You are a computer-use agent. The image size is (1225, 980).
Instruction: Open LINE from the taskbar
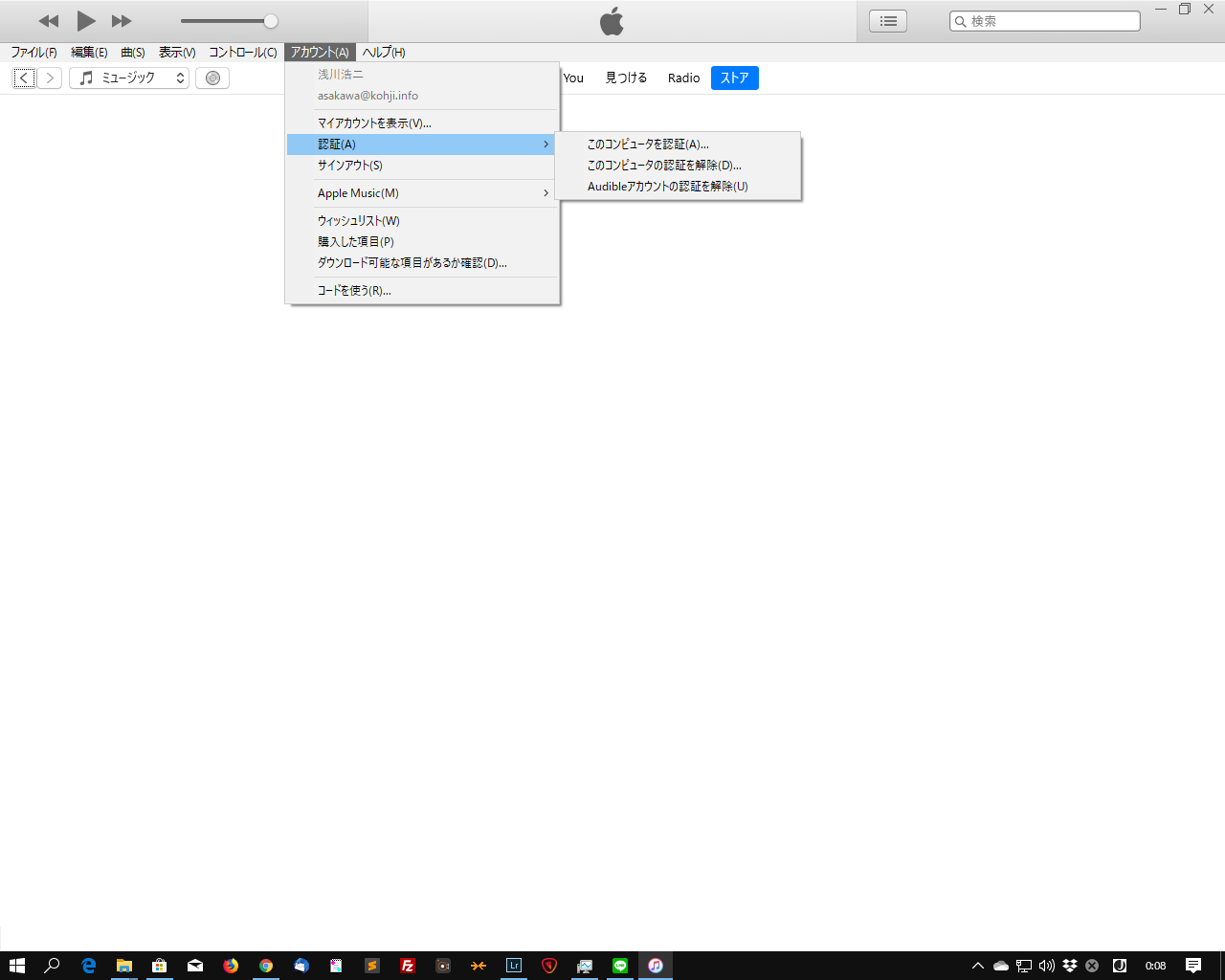(x=620, y=966)
